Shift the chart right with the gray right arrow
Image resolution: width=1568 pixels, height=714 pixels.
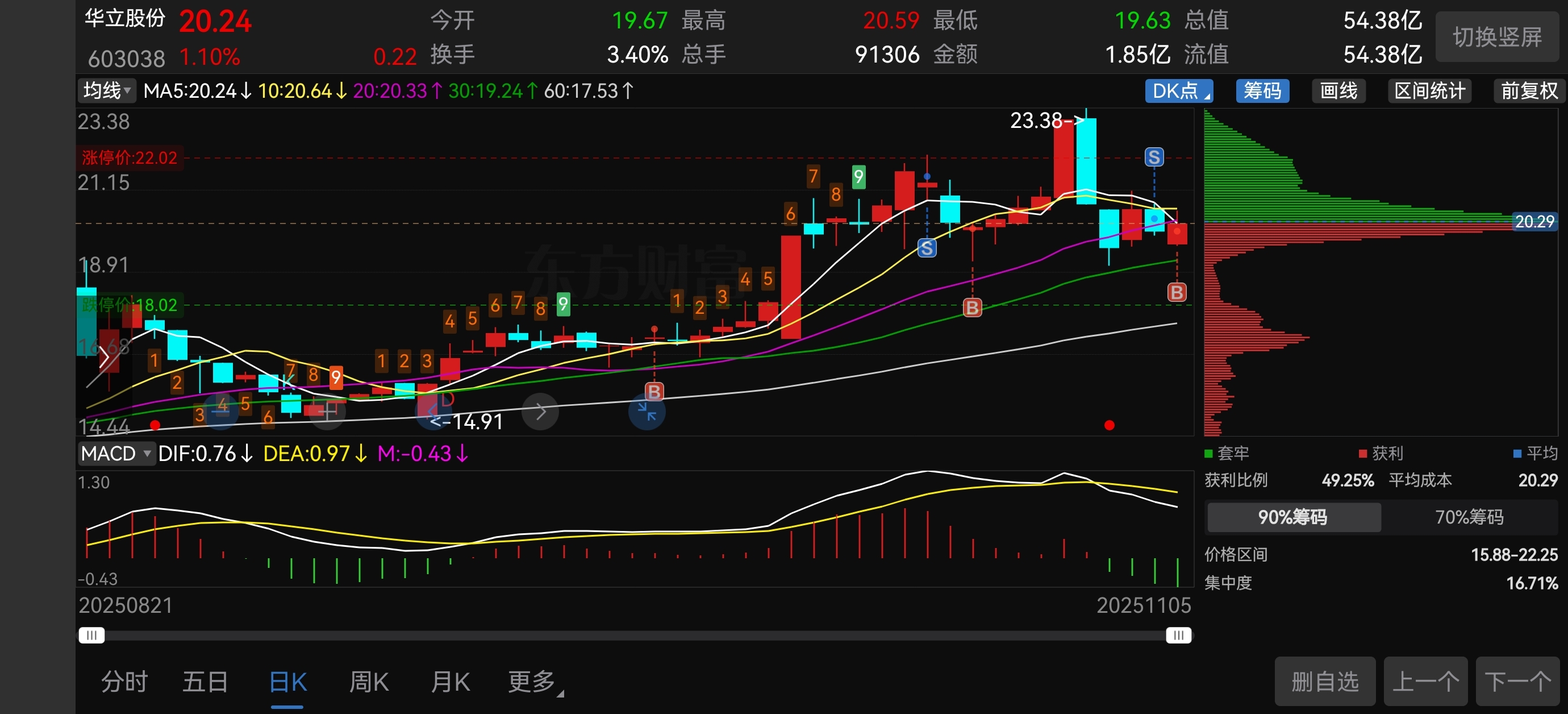tap(540, 412)
